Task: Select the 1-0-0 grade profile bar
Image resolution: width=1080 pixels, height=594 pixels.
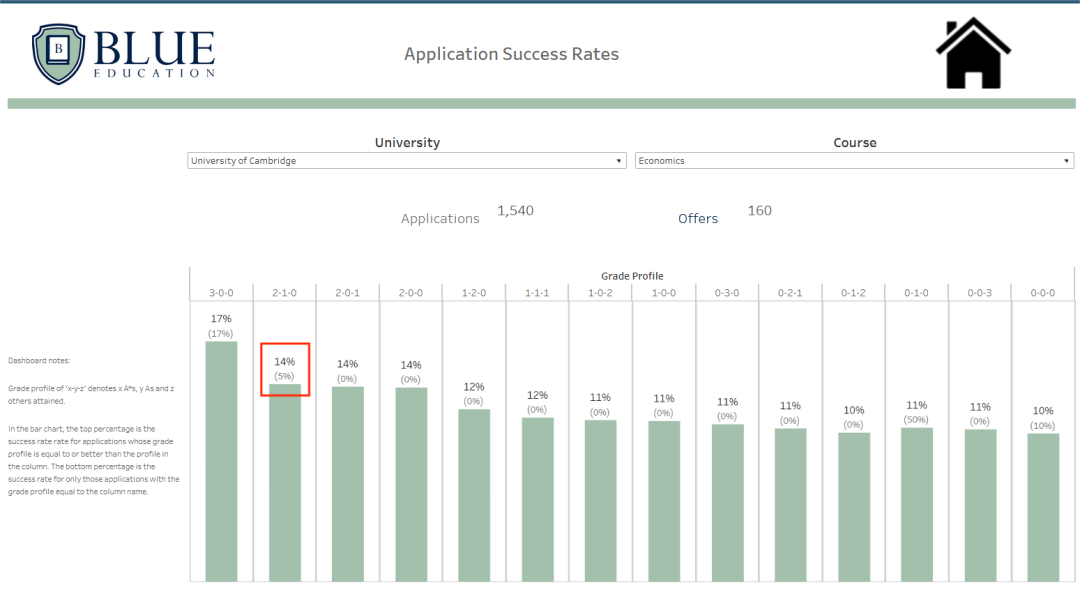Action: point(664,502)
